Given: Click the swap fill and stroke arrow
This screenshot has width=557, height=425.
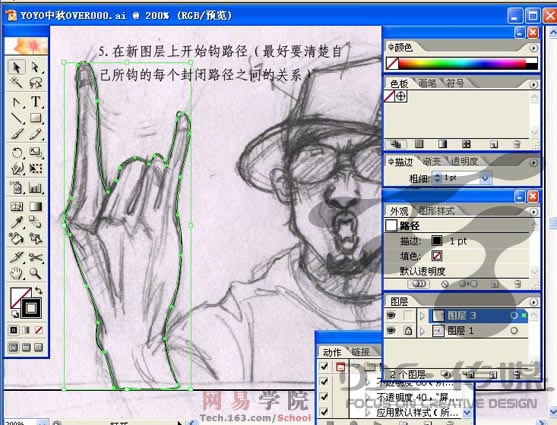Looking at the screenshot, I should (x=38, y=291).
